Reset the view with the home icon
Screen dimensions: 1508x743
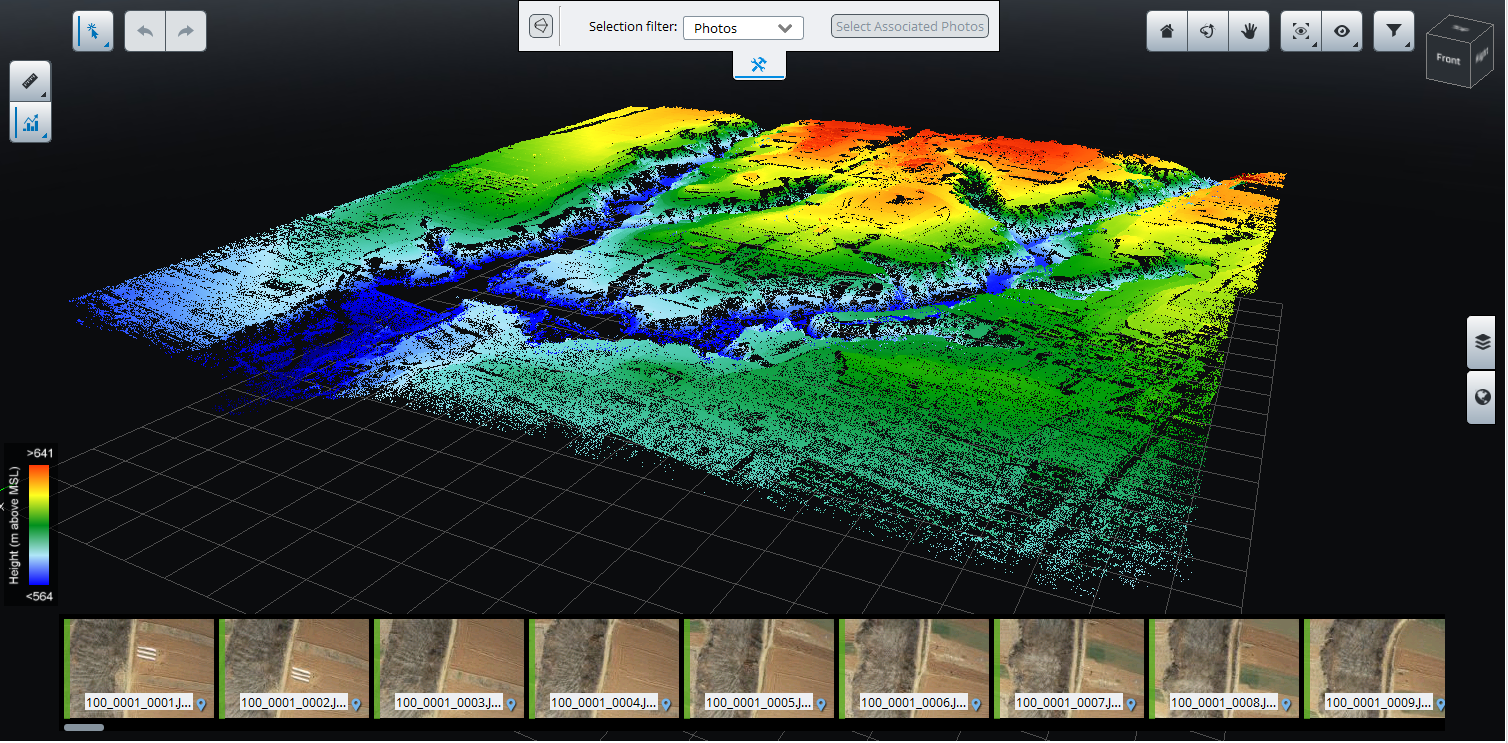point(1166,31)
